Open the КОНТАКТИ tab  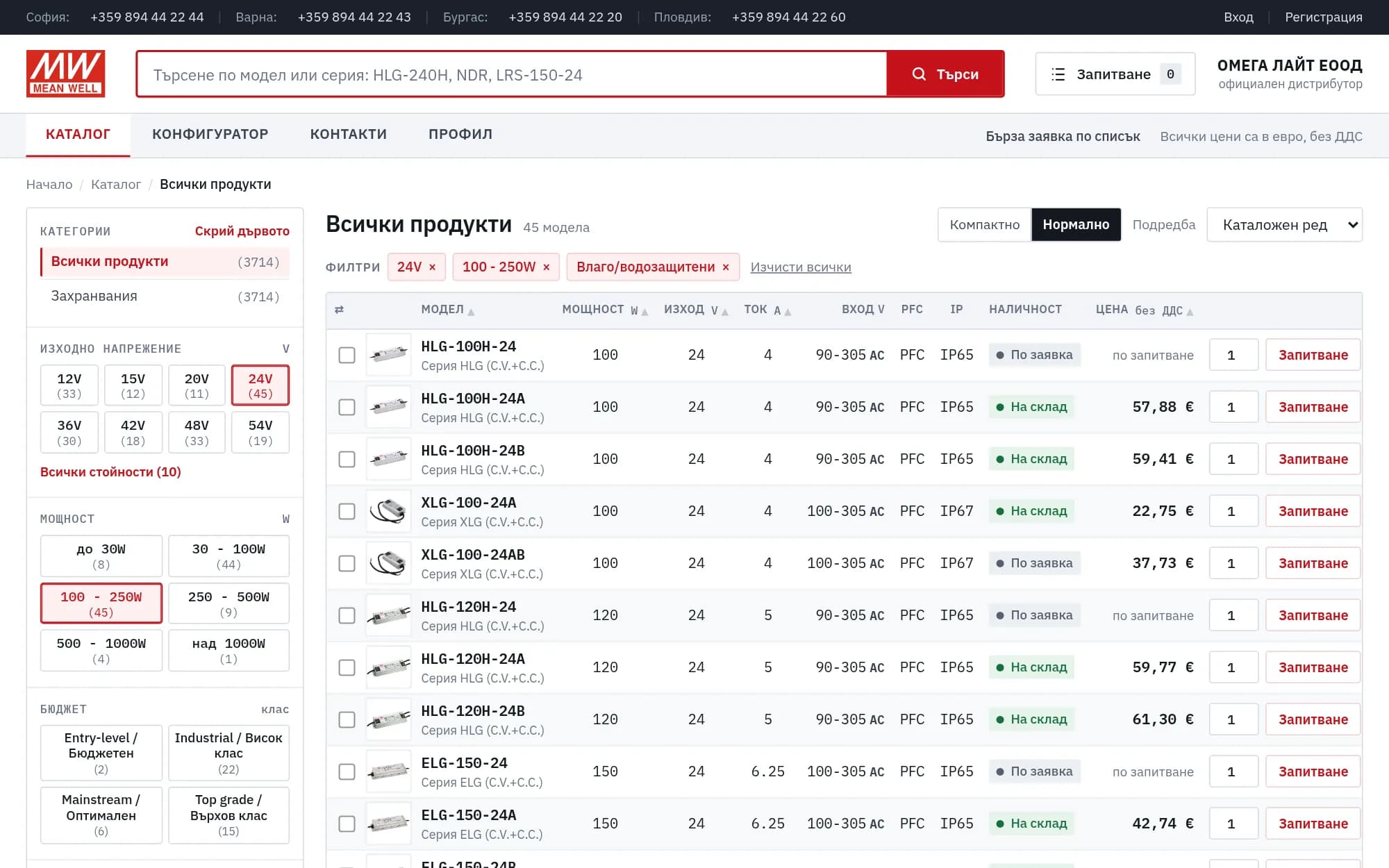(348, 135)
